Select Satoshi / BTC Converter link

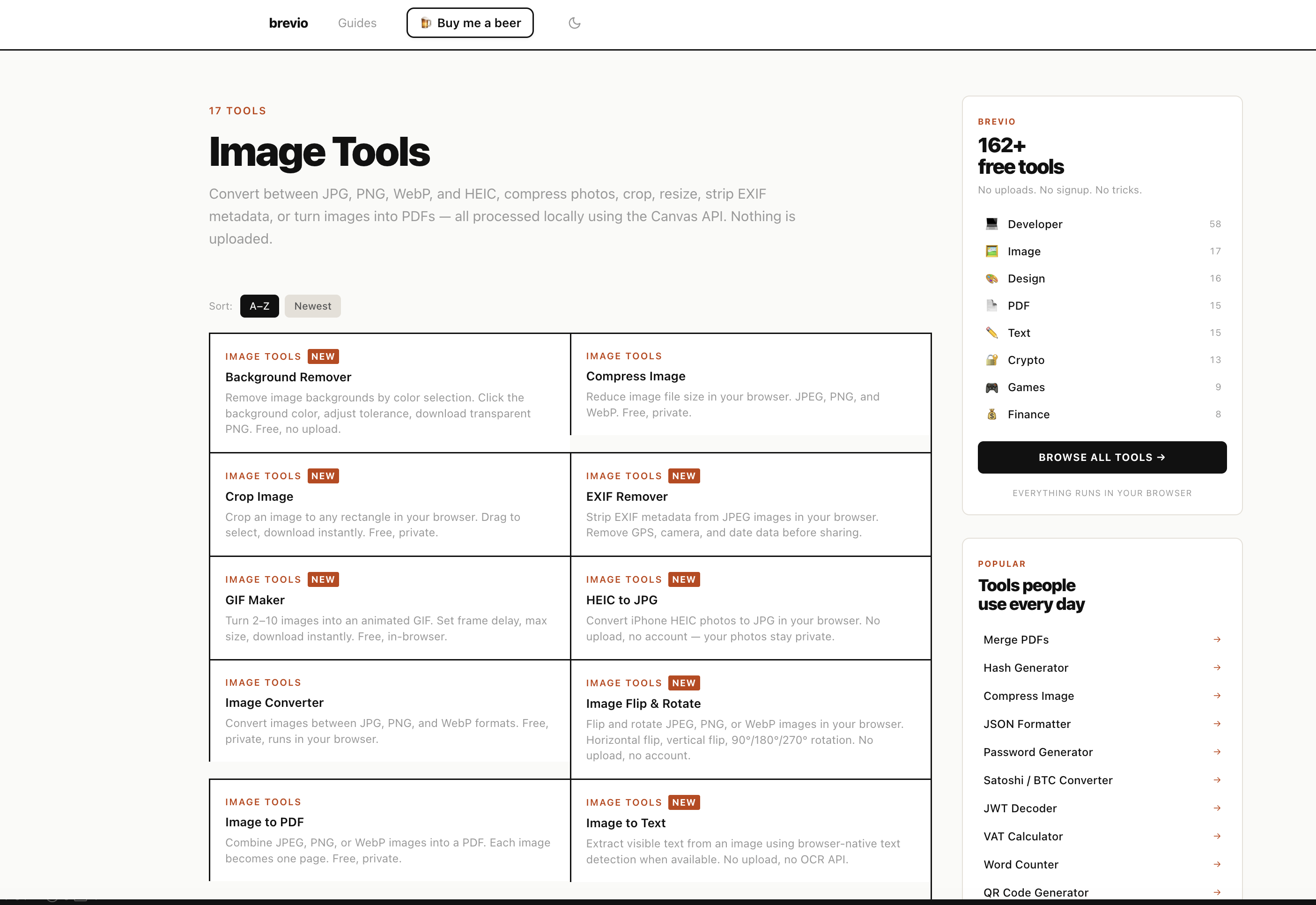pos(1102,780)
